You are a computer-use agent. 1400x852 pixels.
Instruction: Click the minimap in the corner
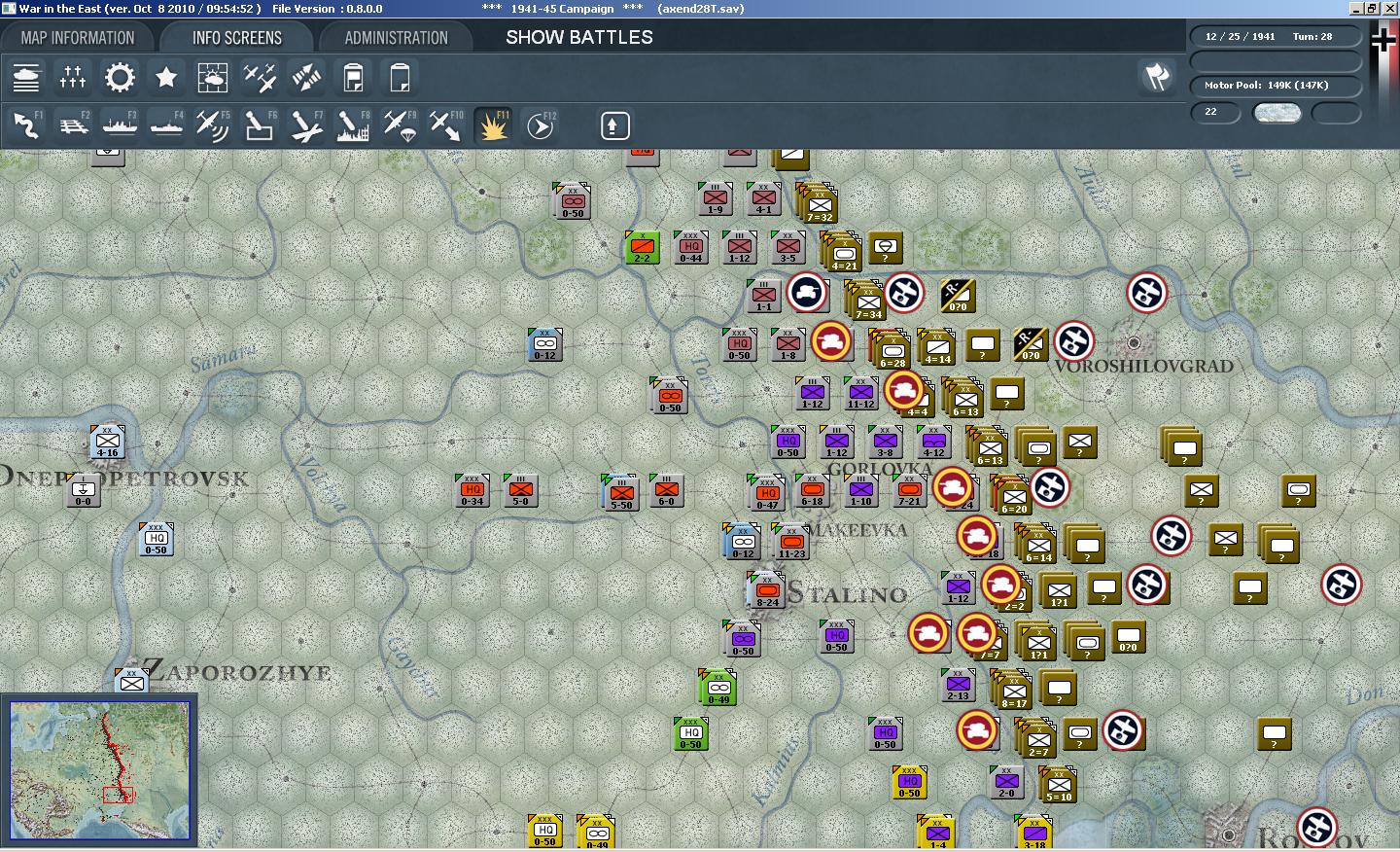click(99, 770)
